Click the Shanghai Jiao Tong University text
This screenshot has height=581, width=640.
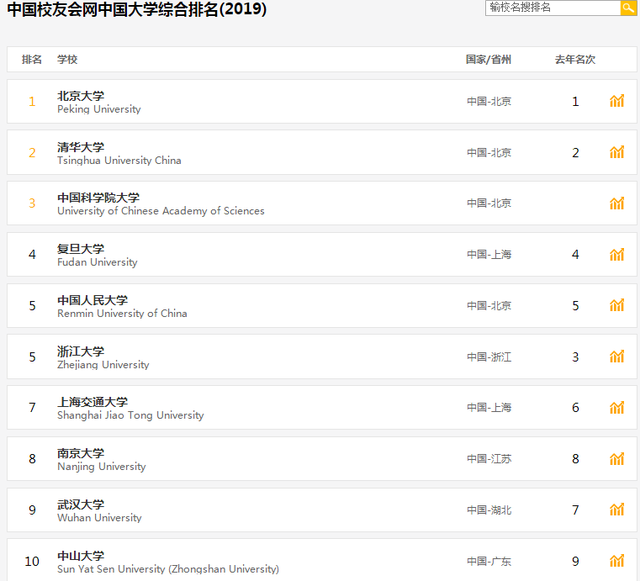coord(131,416)
